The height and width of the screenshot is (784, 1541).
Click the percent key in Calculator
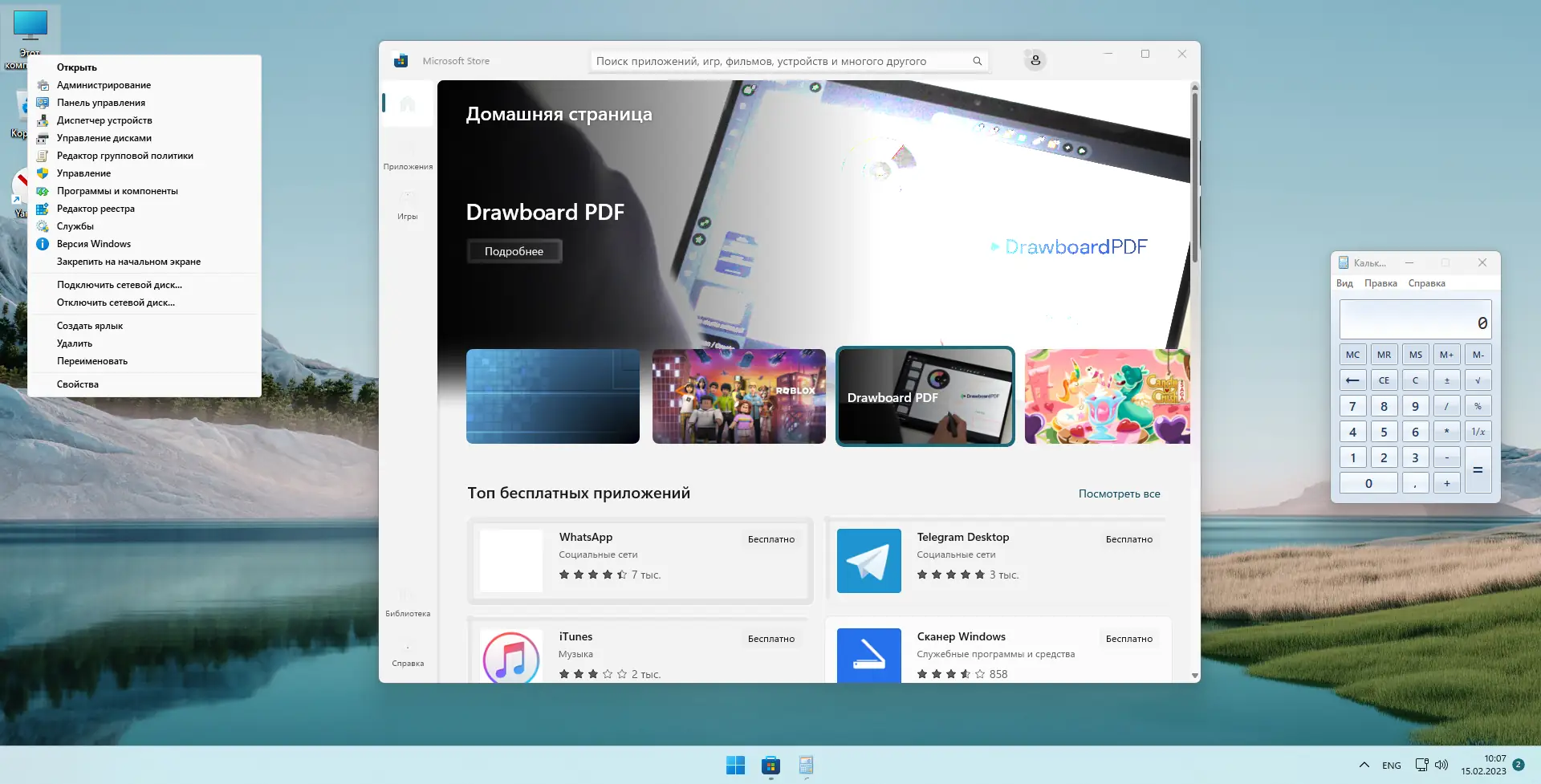pyautogui.click(x=1478, y=406)
